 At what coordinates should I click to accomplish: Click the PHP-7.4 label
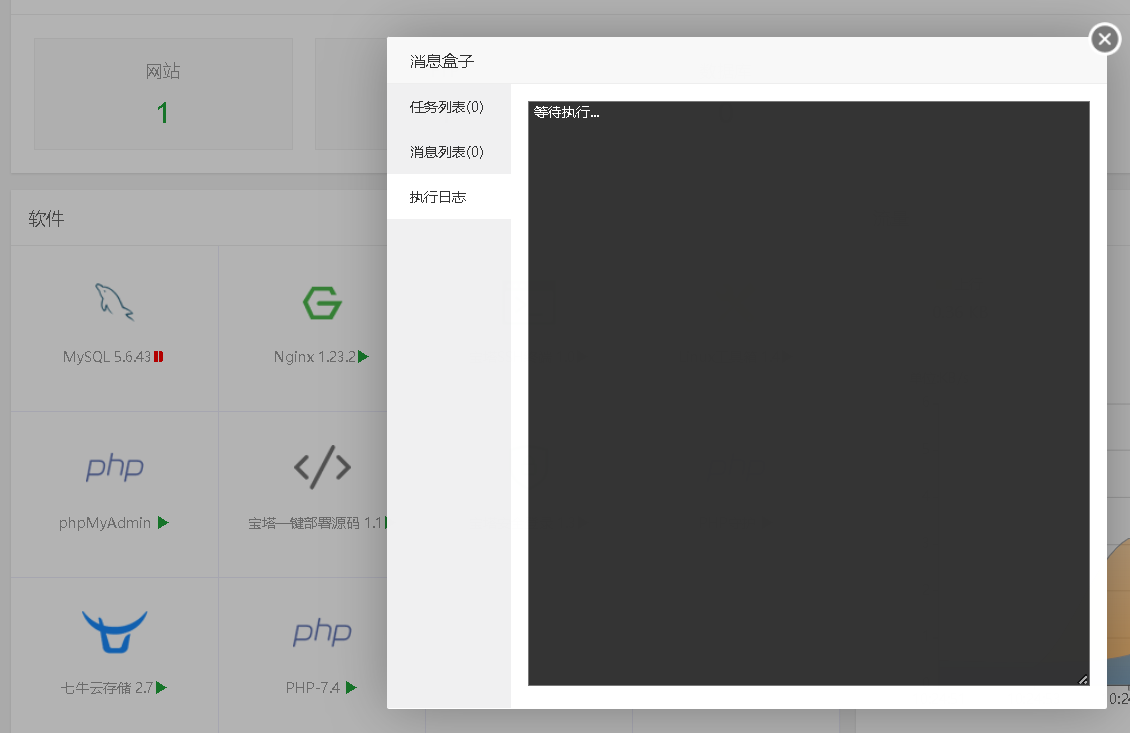point(313,688)
